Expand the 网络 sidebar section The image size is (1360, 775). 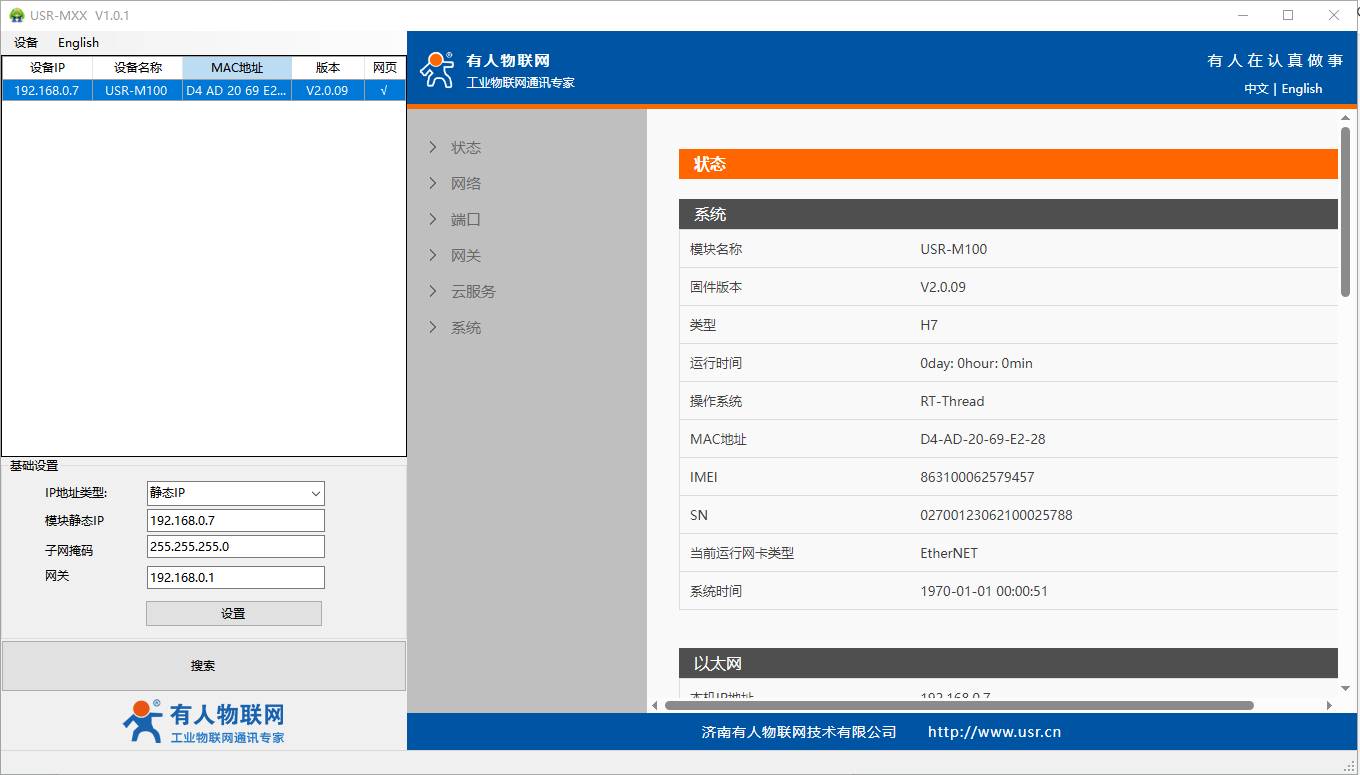(465, 184)
